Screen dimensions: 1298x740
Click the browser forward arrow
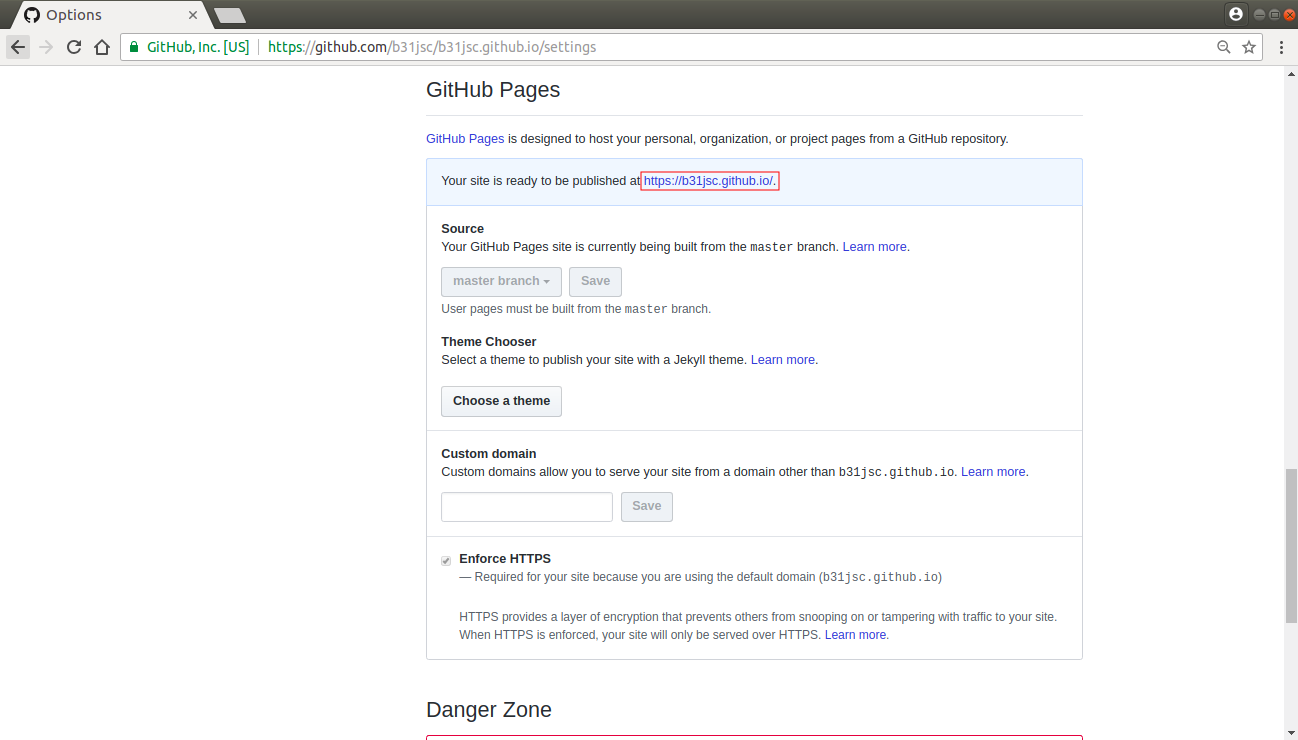point(46,47)
